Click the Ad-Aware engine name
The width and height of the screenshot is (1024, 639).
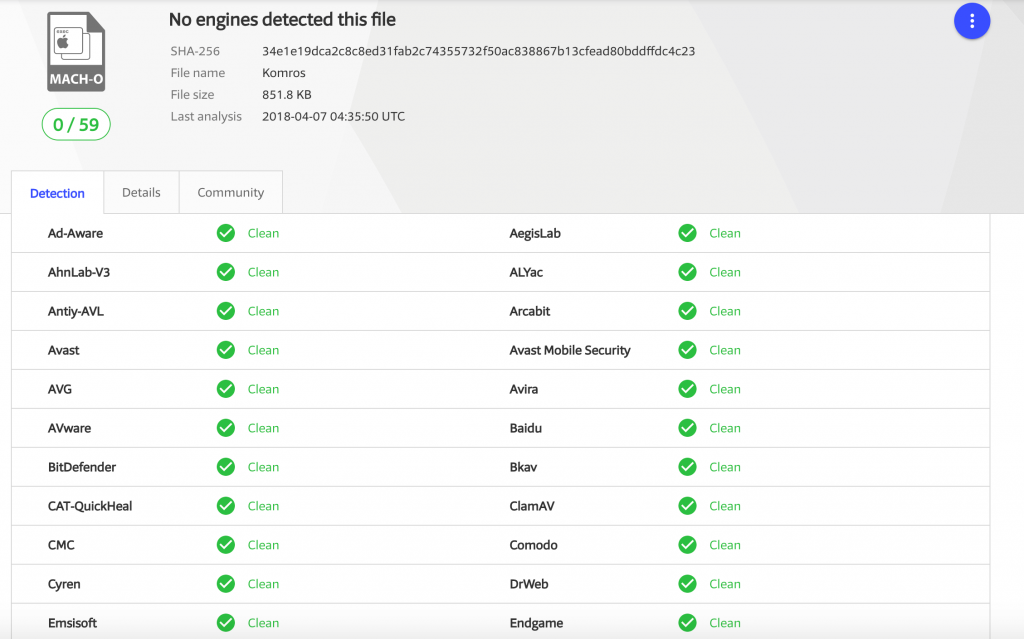coord(75,233)
